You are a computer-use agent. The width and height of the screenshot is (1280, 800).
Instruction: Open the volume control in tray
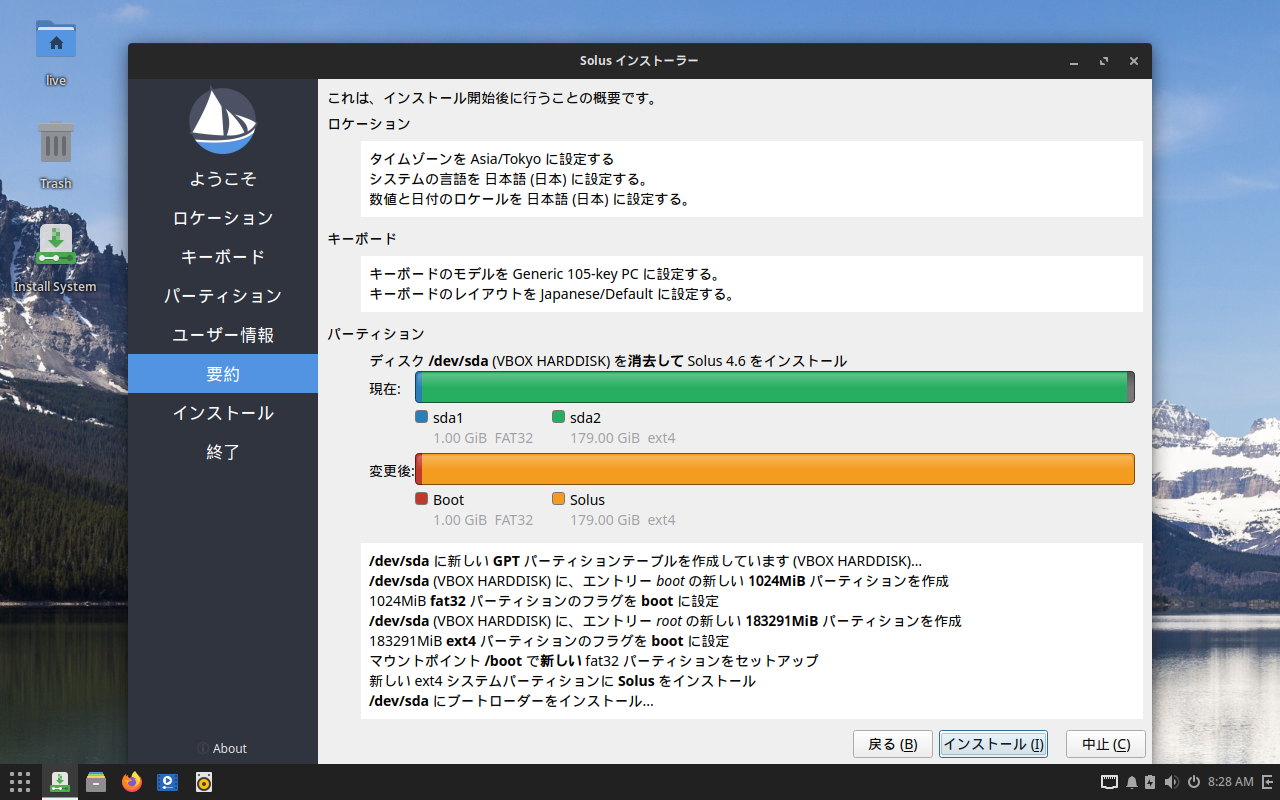click(1171, 782)
